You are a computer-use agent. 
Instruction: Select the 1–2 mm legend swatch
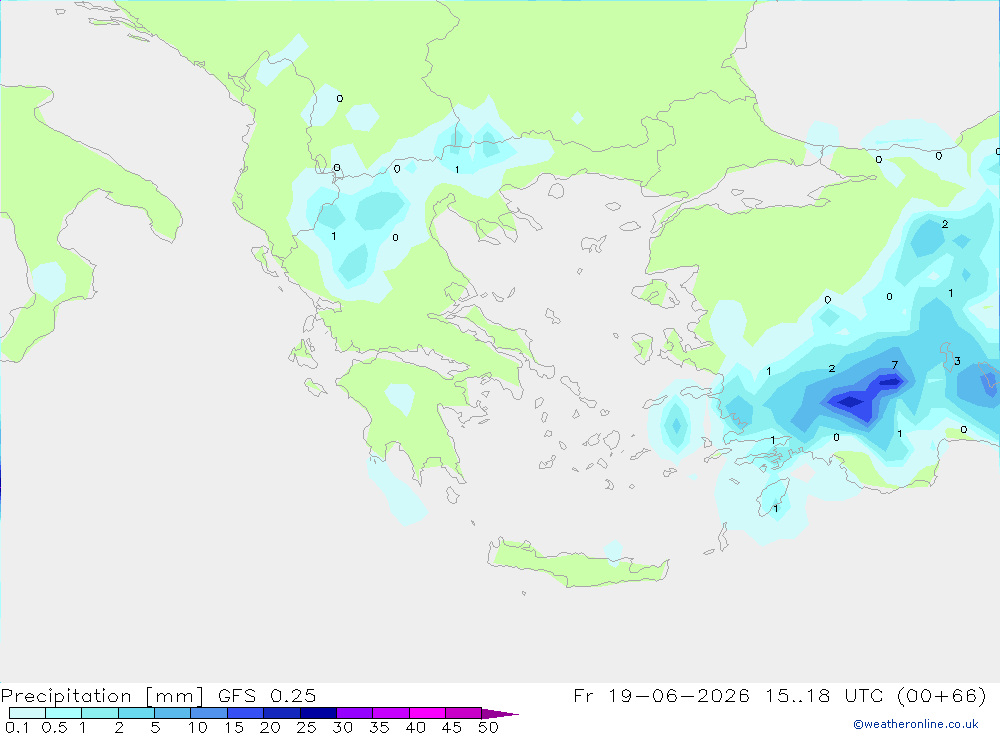tap(99, 713)
